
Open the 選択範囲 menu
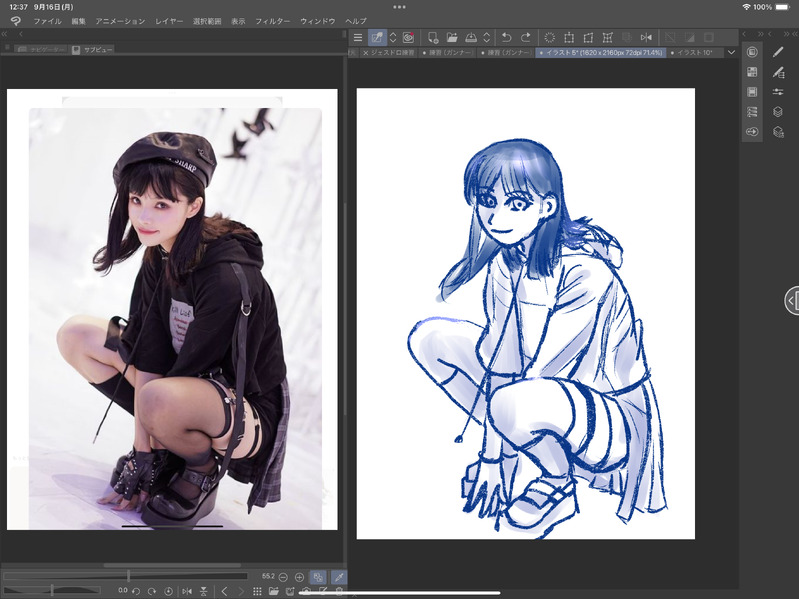coord(207,21)
